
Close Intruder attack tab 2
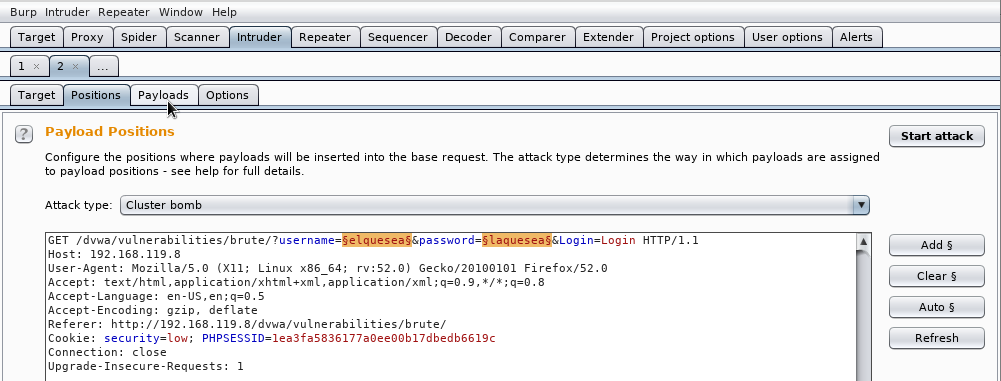click(75, 66)
